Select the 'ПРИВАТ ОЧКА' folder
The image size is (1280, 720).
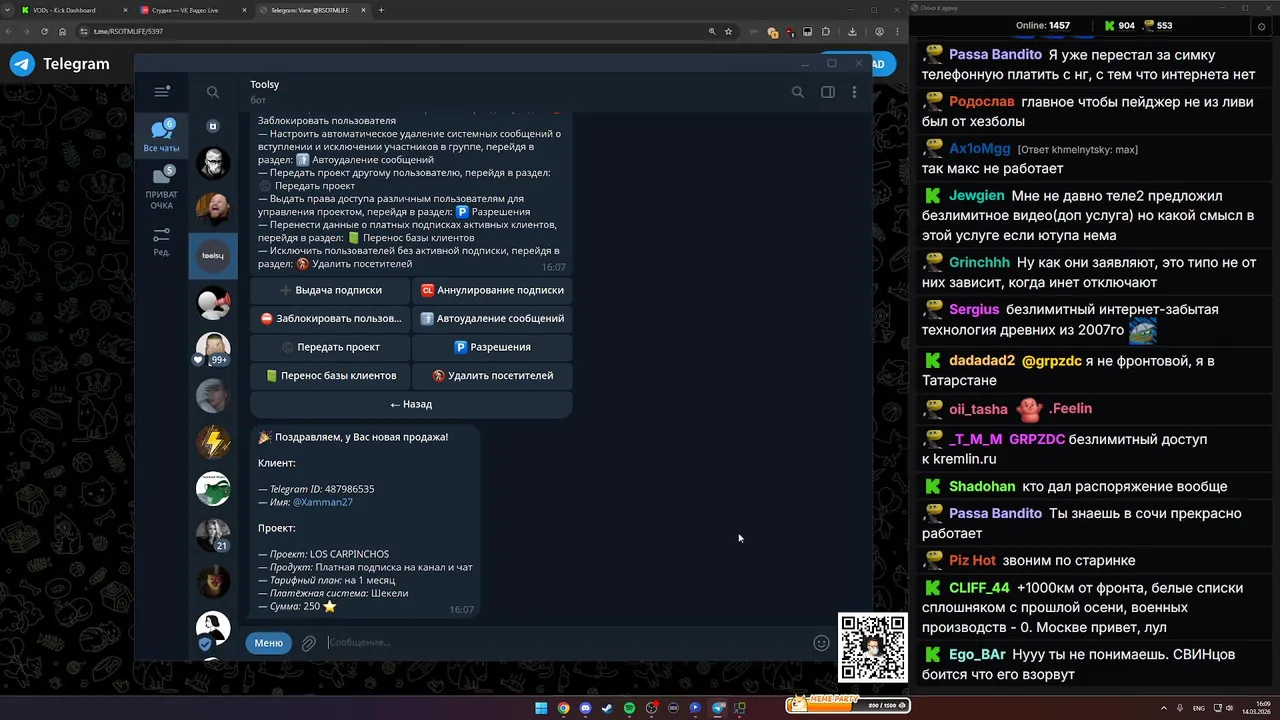(161, 188)
